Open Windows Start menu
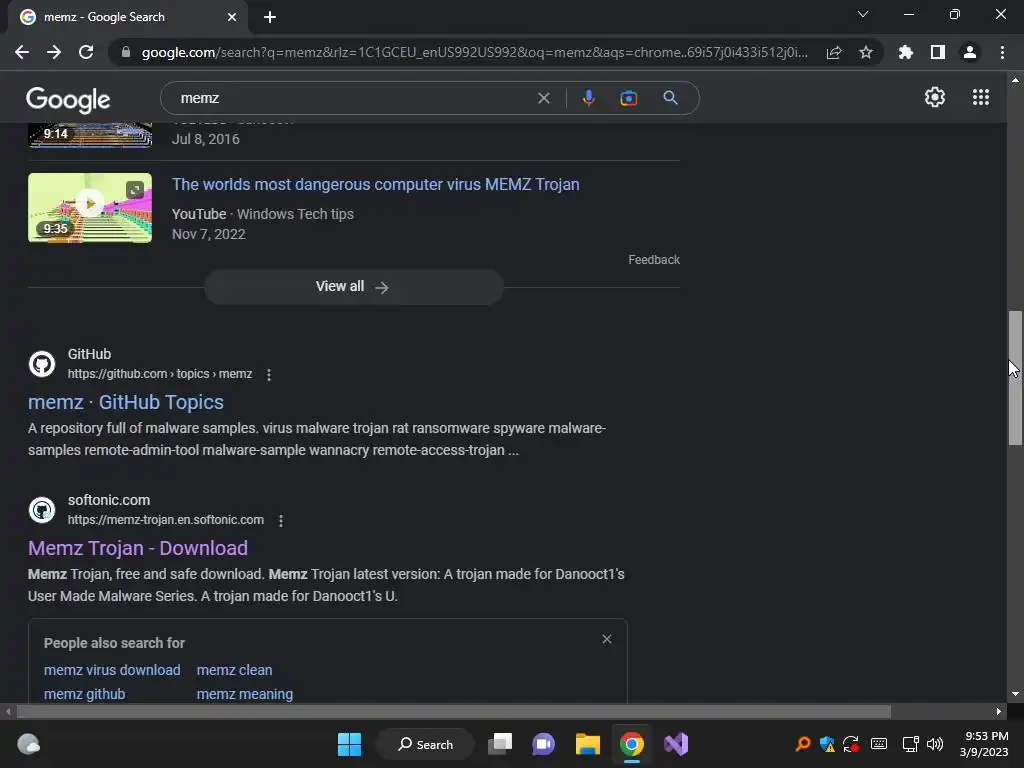 pos(349,744)
